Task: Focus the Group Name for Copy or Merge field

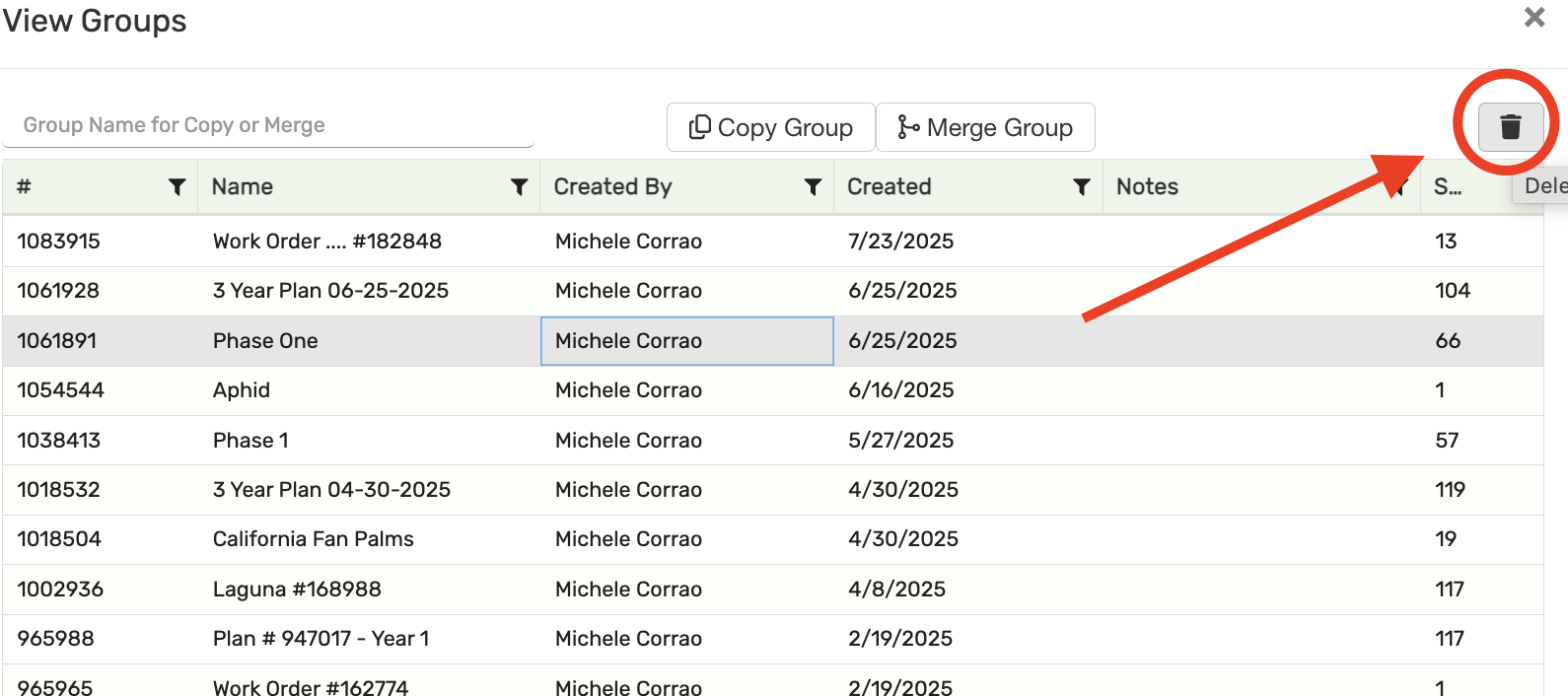Action: point(268,126)
